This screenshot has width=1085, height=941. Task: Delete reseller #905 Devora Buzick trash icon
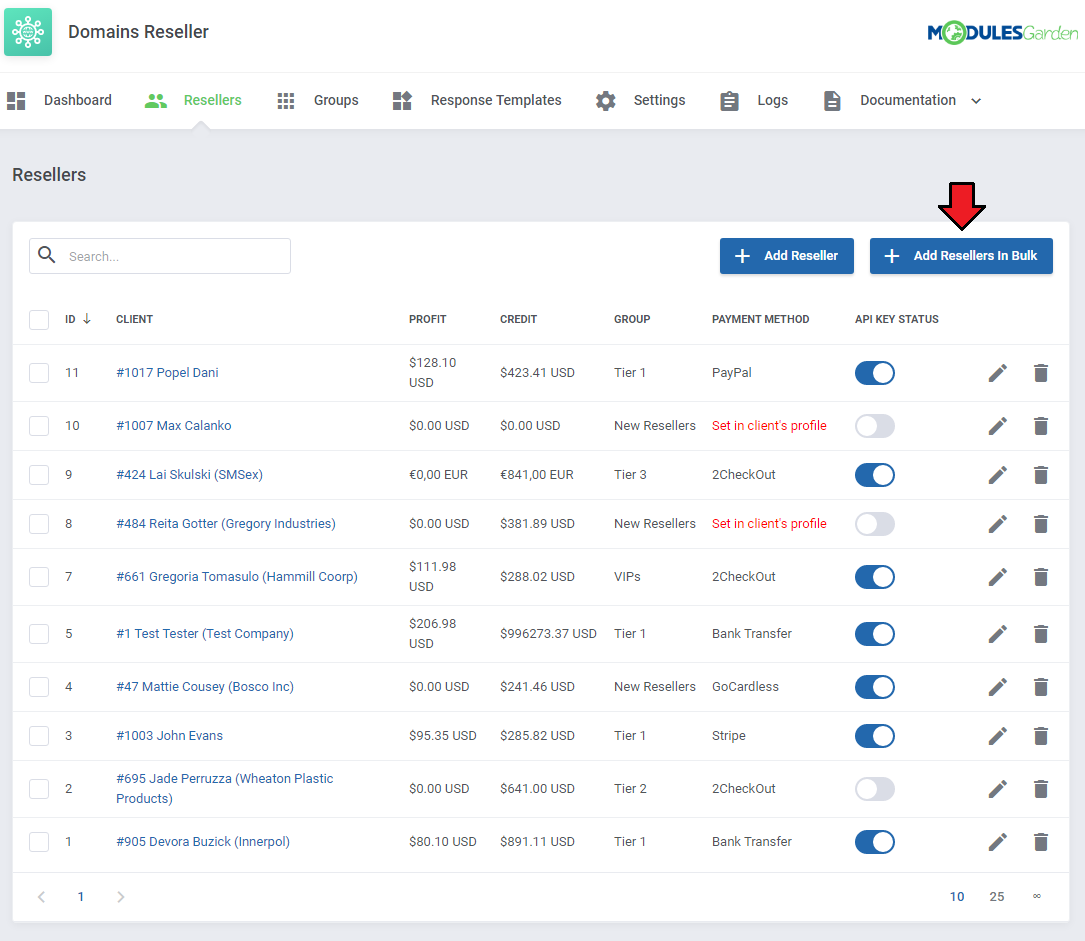coord(1041,841)
